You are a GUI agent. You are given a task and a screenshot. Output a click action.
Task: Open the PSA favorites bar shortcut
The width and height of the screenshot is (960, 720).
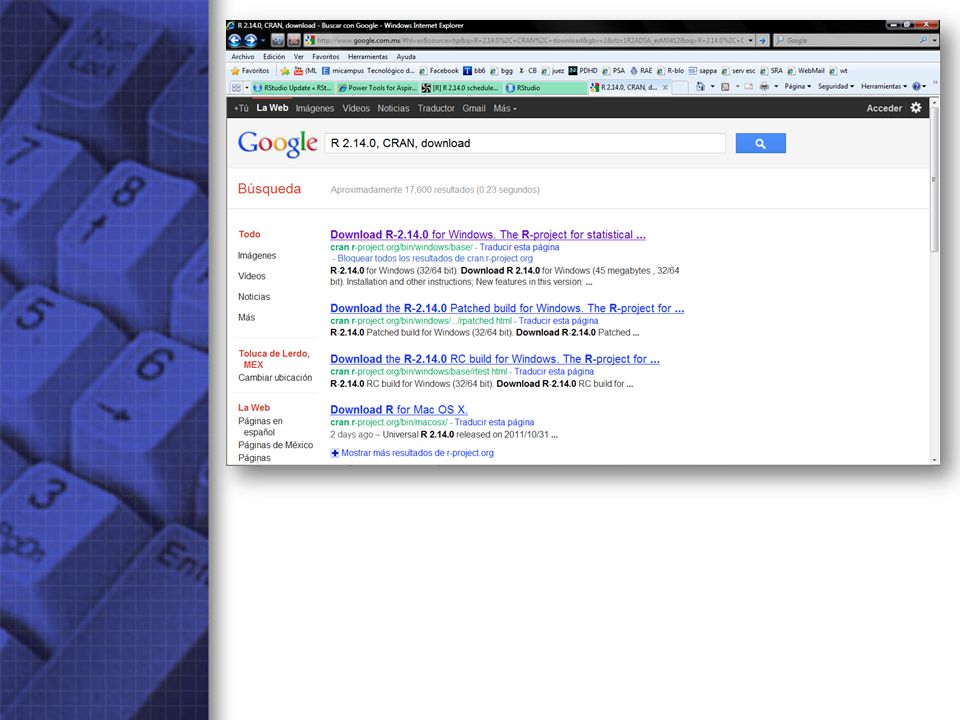coord(613,71)
